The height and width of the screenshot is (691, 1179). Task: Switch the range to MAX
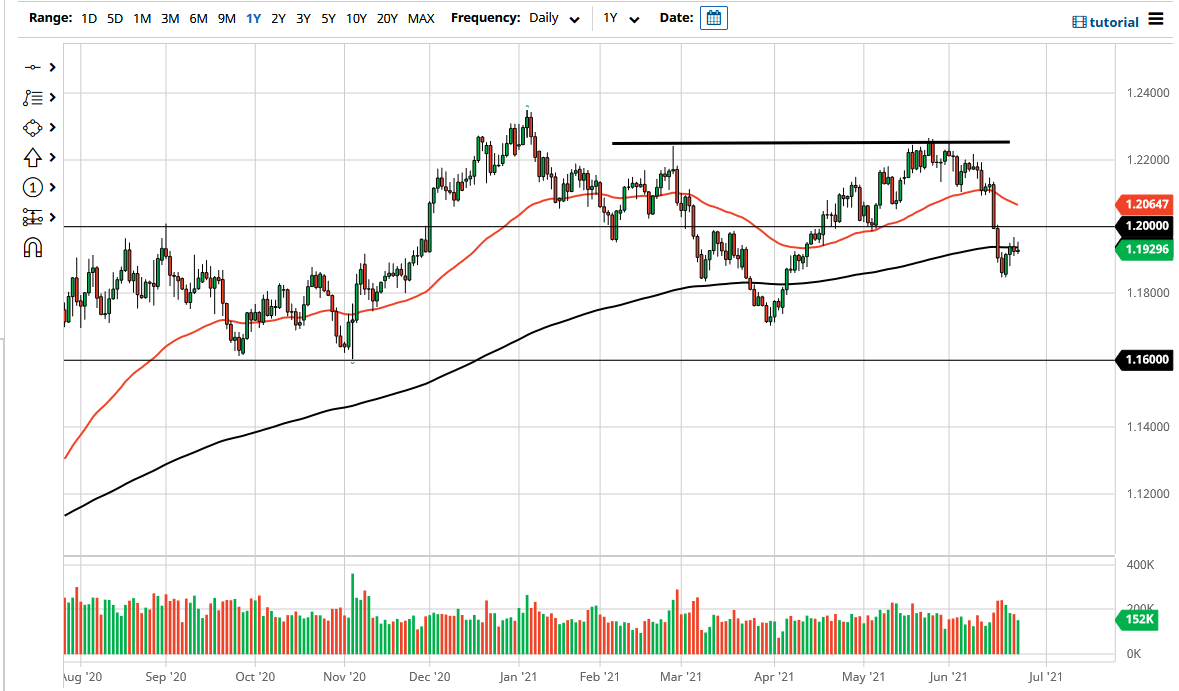[x=421, y=18]
